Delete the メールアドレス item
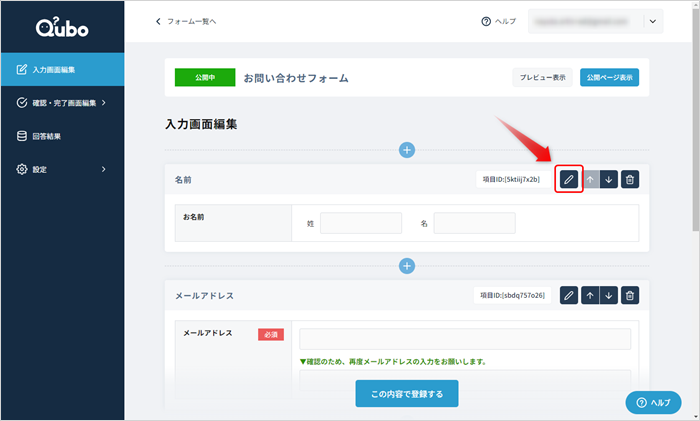700x421 pixels. point(630,295)
